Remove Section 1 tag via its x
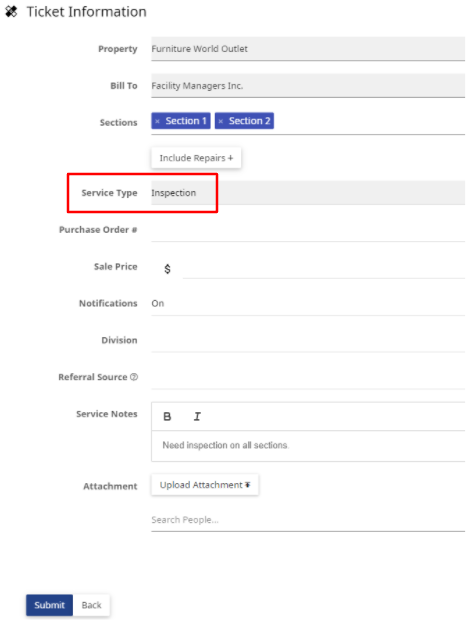 (x=158, y=121)
